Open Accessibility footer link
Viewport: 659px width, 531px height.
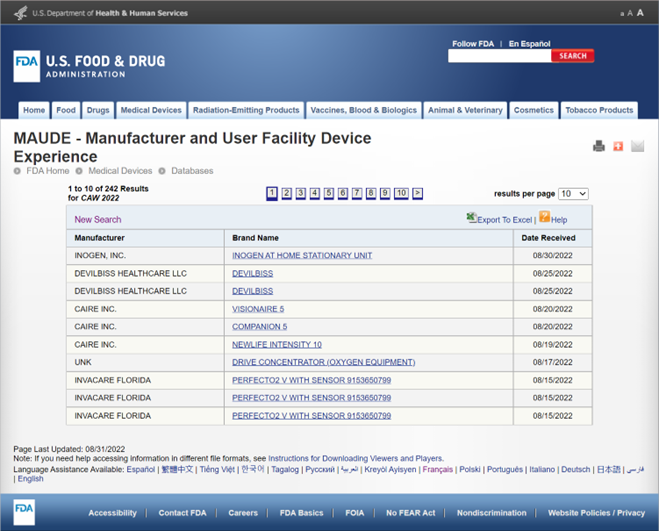112,513
